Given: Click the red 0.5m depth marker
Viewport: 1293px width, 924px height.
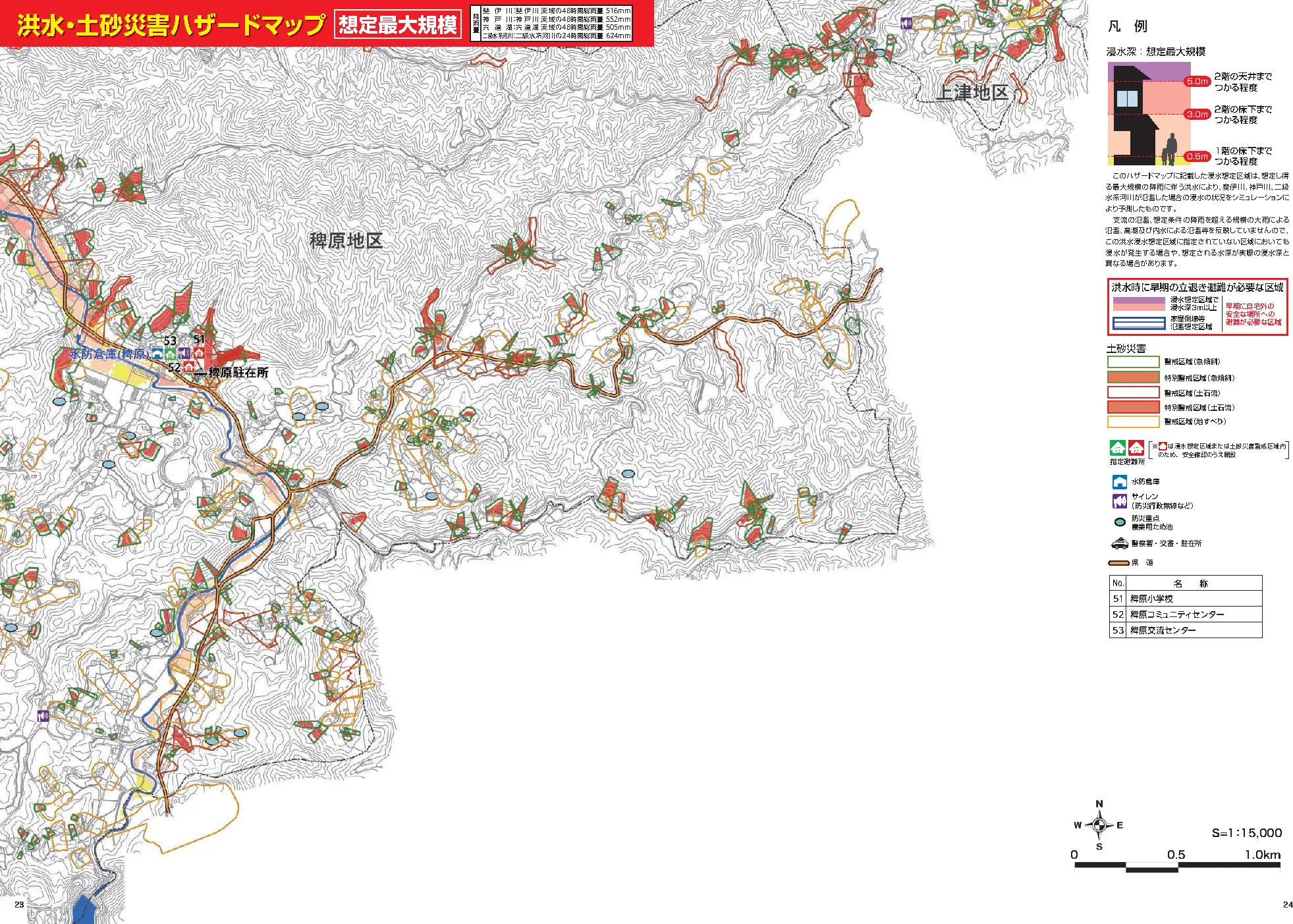Looking at the screenshot, I should 1197,156.
